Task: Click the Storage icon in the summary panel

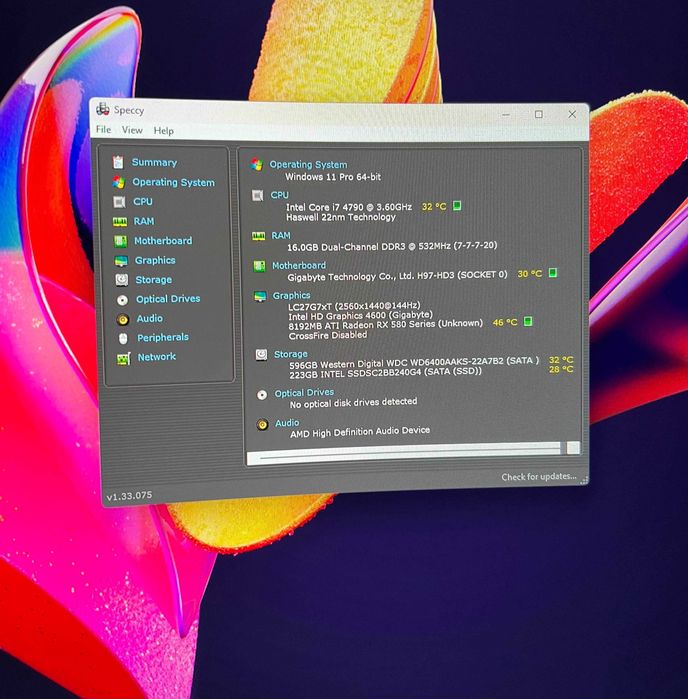Action: [261, 355]
